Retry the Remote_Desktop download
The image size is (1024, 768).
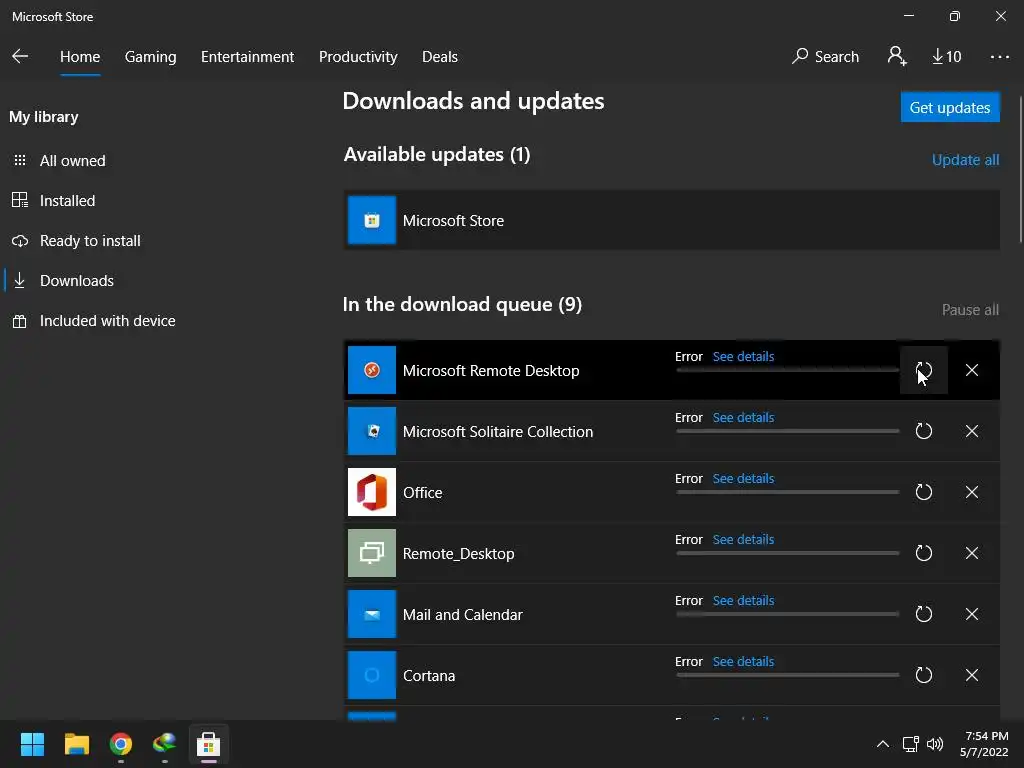(923, 553)
